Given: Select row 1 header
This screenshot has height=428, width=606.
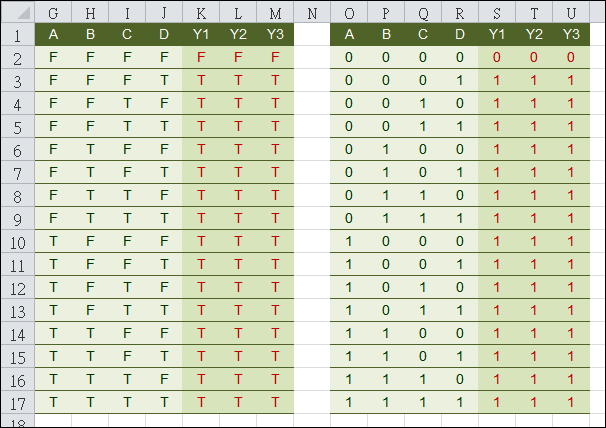Looking at the screenshot, I should [18, 35].
